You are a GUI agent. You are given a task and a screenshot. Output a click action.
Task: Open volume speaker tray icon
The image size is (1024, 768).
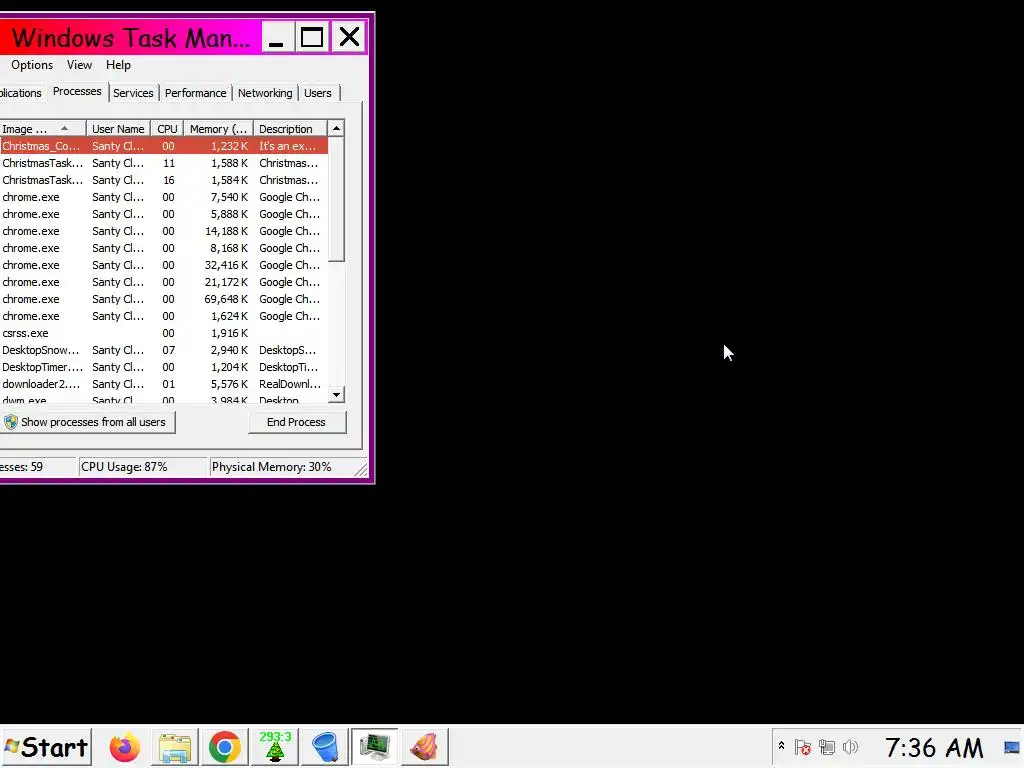tap(850, 747)
